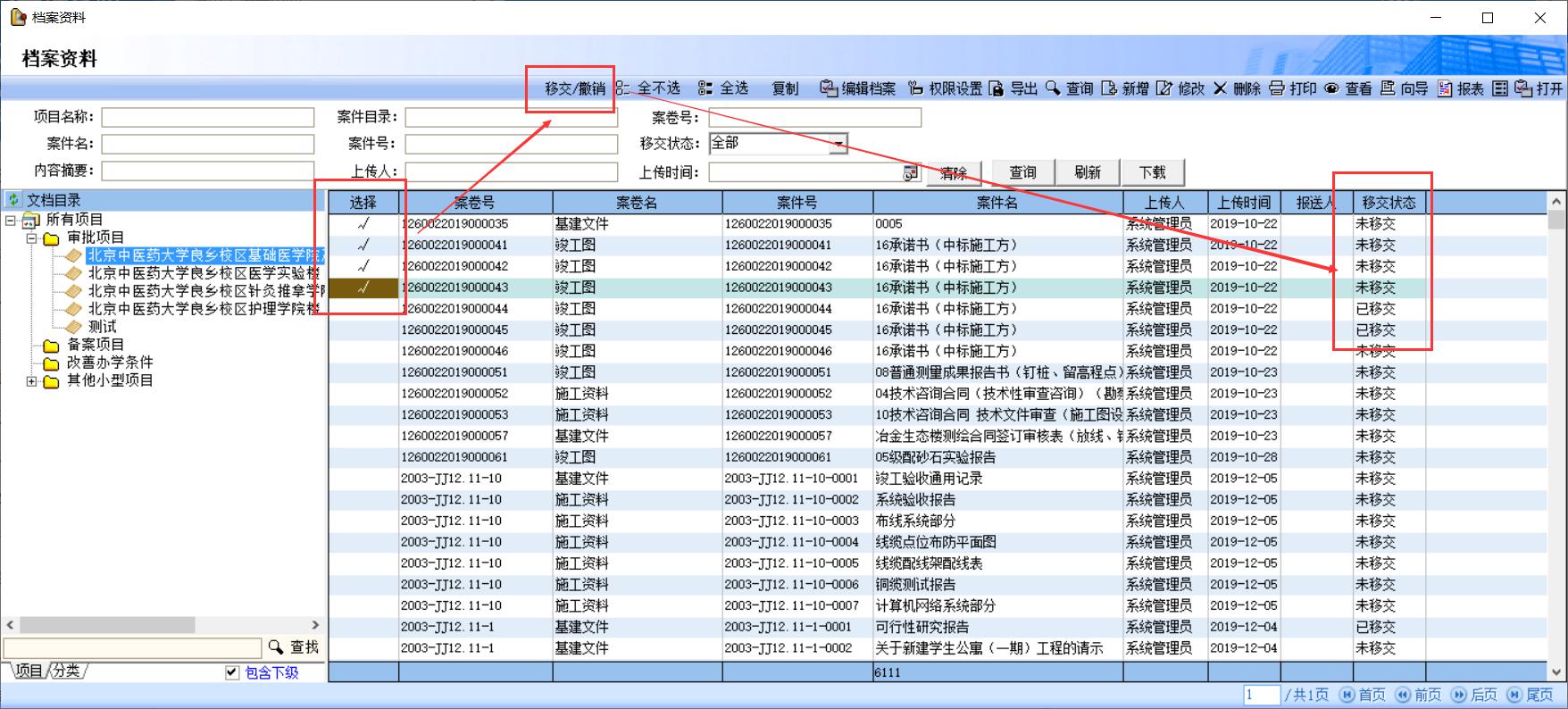Image resolution: width=1568 pixels, height=709 pixels.
Task: Toggle the 包含下级 checkbox
Action: (x=232, y=672)
